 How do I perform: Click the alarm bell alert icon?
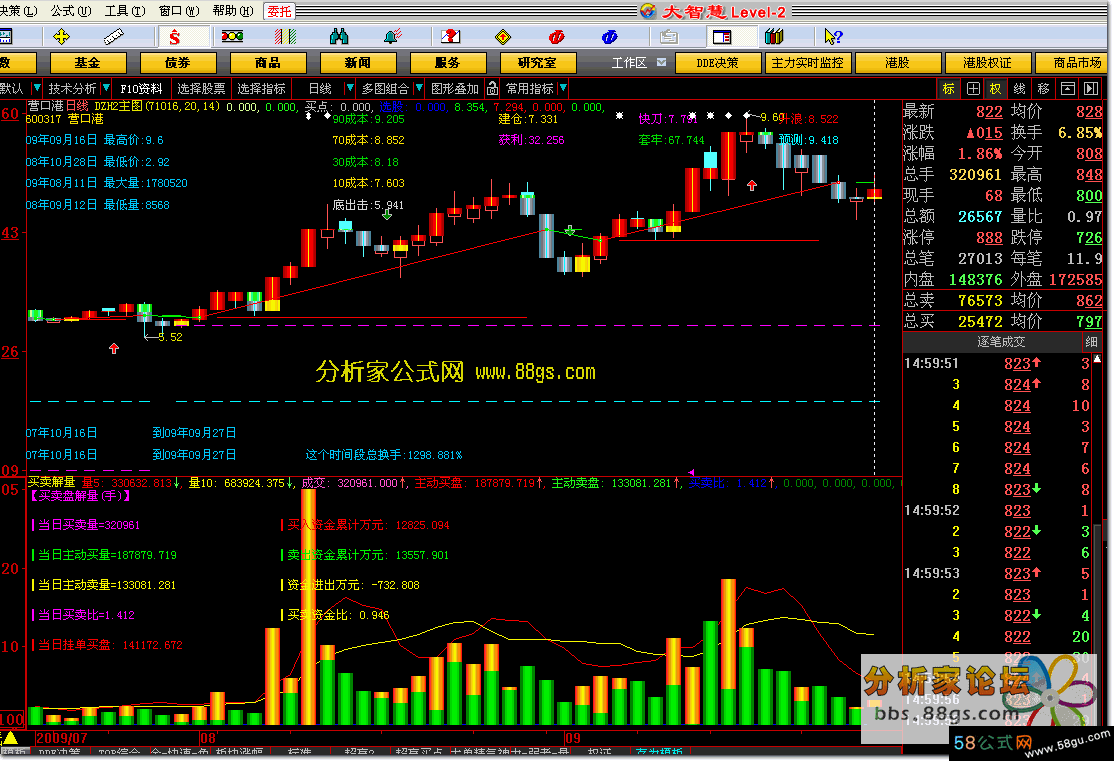point(392,36)
